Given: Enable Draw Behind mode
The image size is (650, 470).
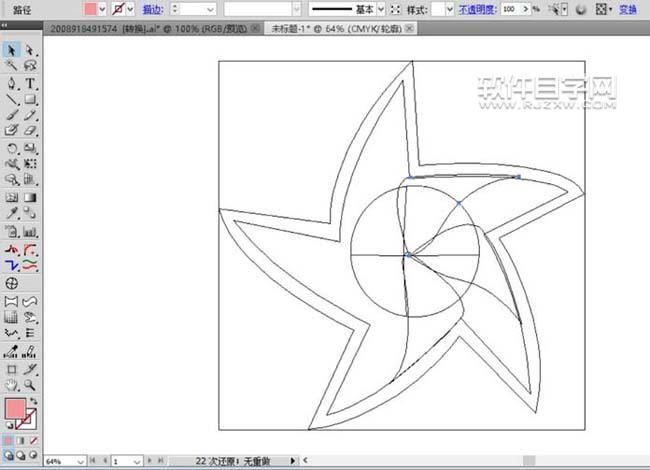Looking at the screenshot, I should pos(20,455).
